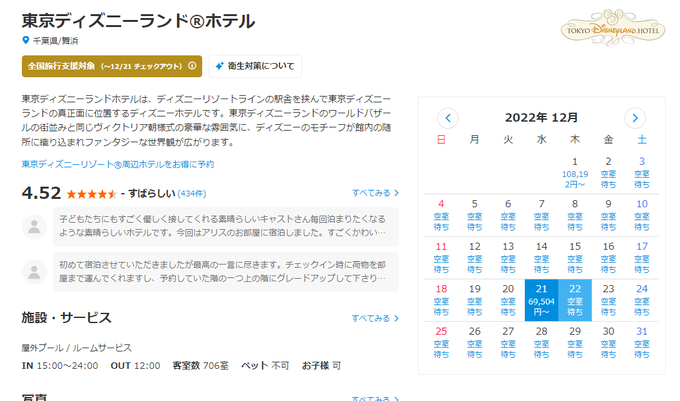
Task: Open 東京ディズニーリゾート周辺ホテルをお得に予約 link
Action: point(118,164)
